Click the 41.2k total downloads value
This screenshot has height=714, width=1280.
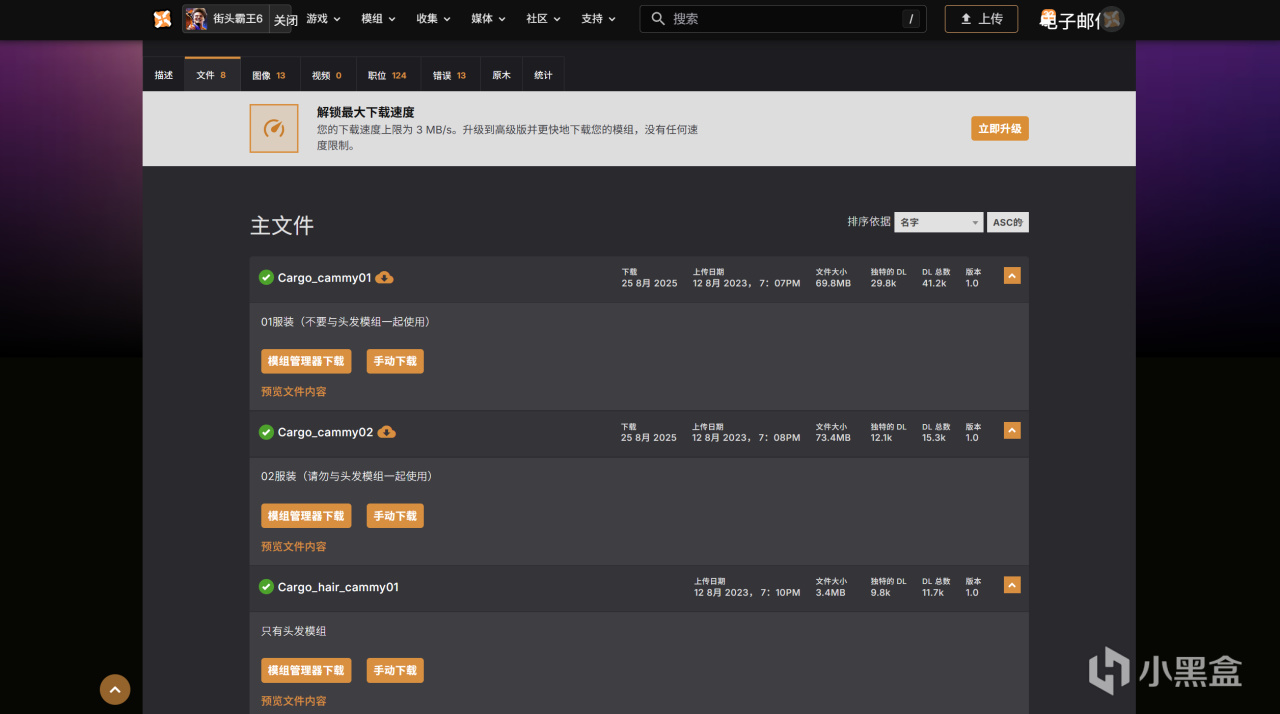click(x=934, y=284)
